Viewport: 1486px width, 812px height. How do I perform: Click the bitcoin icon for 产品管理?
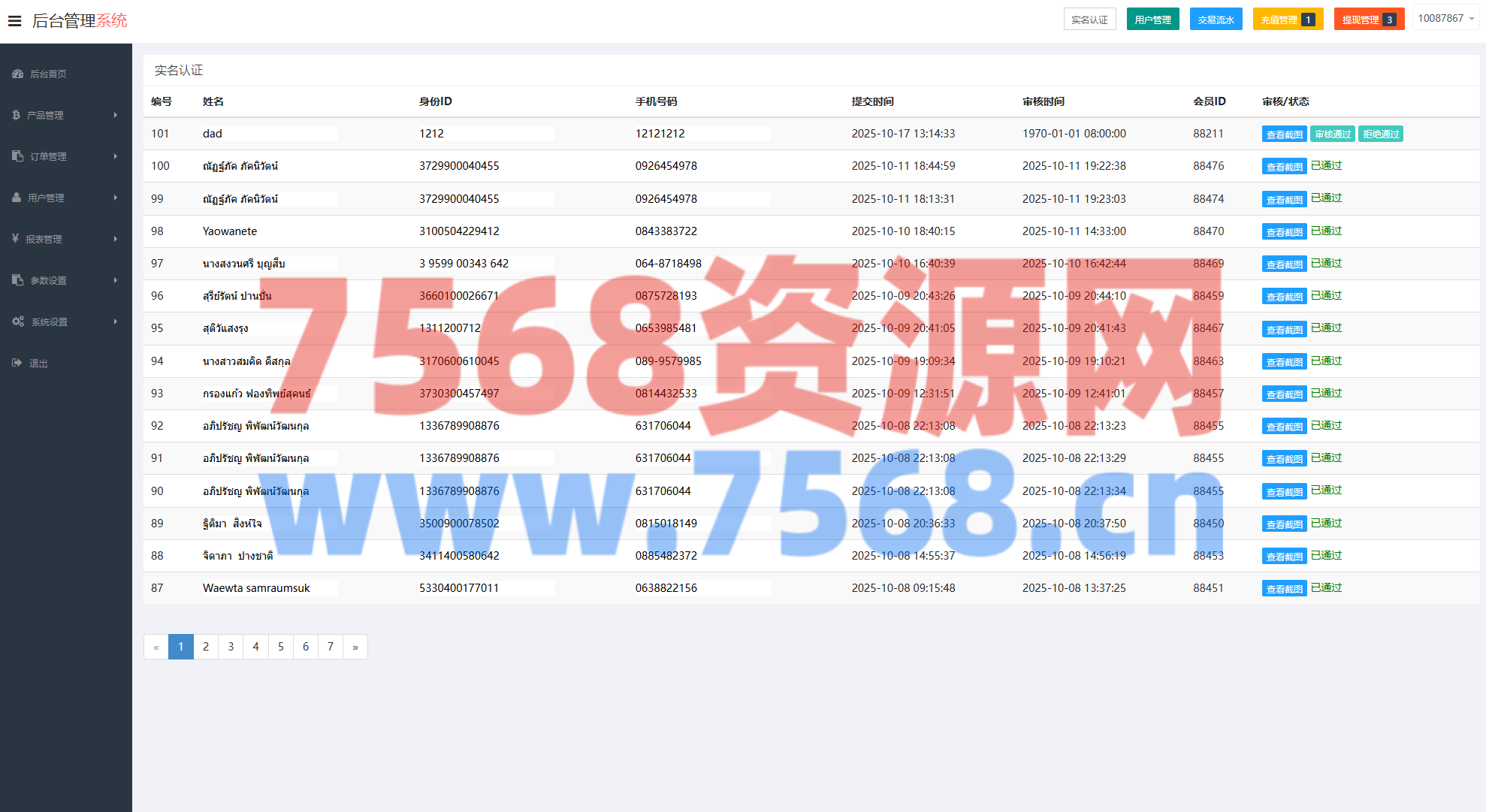16,115
